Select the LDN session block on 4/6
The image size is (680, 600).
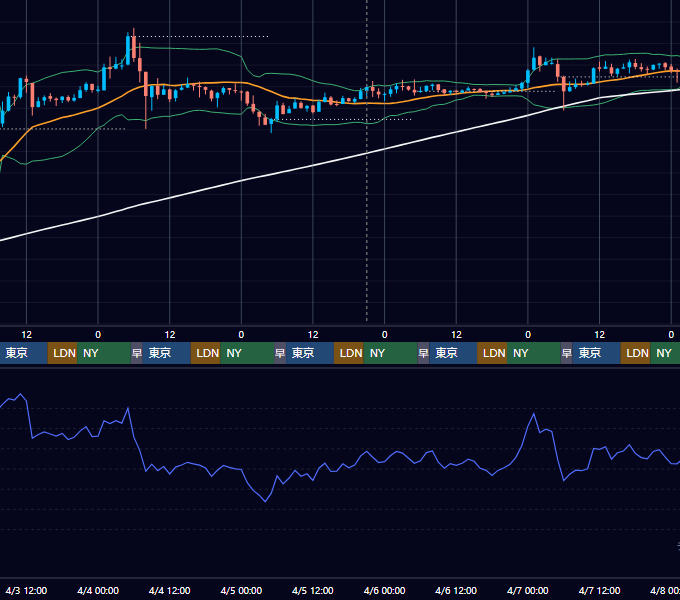[x=492, y=353]
